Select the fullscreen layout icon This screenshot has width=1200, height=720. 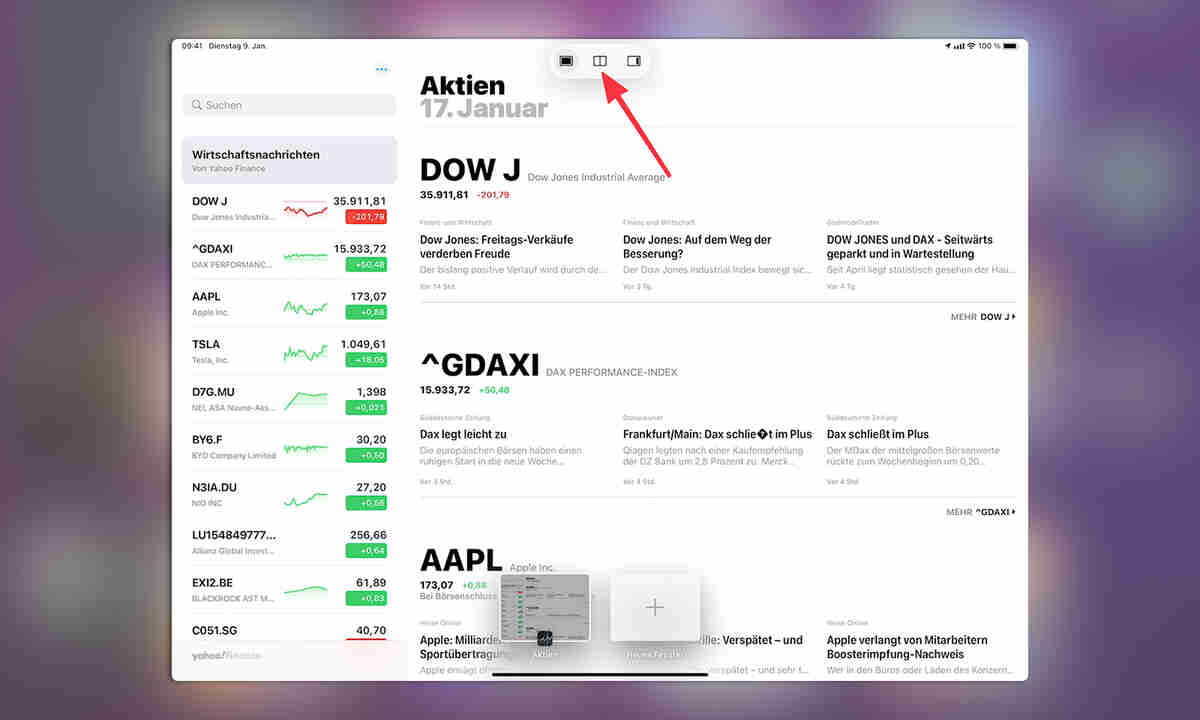coord(566,60)
